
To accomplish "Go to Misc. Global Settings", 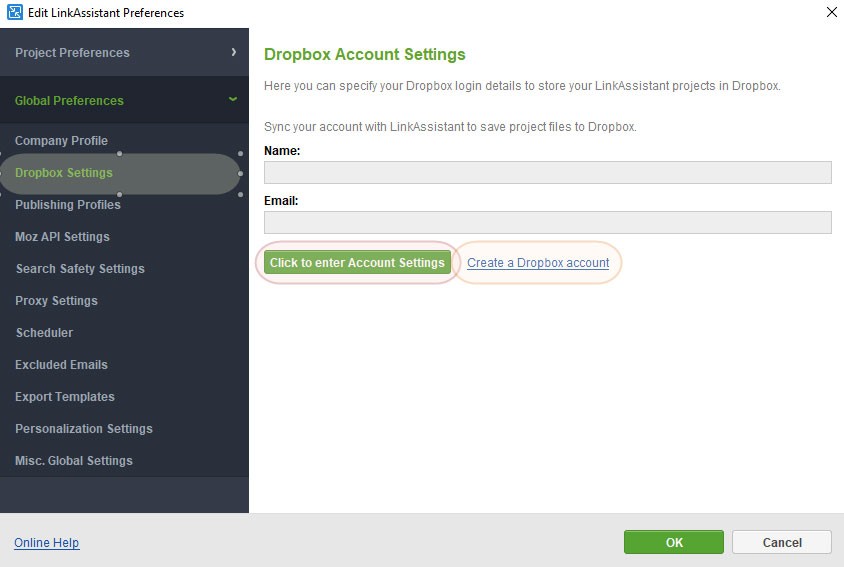I will coord(74,461).
